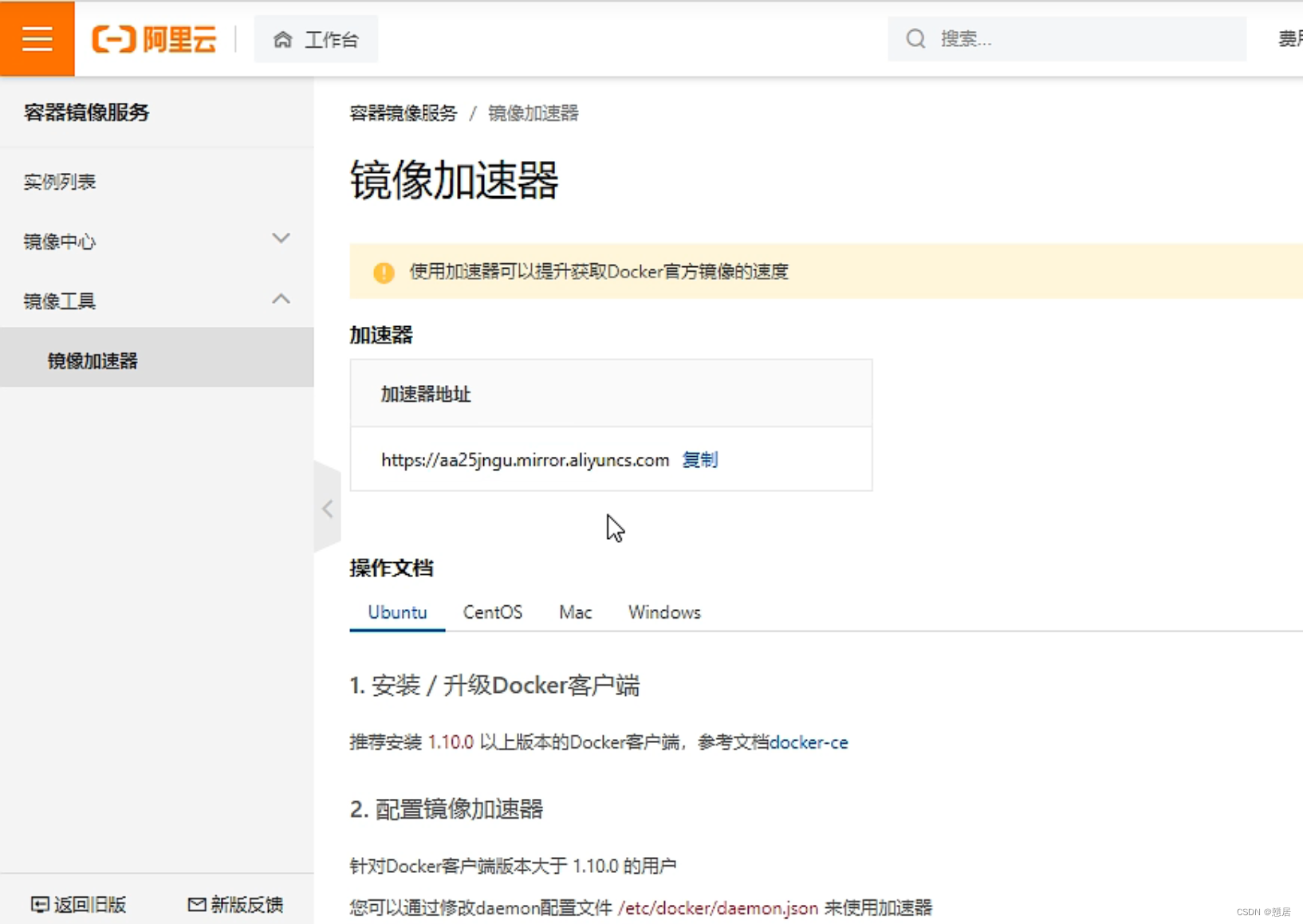This screenshot has height=924, width=1303.
Task: Click 容器镜像服务 breadcrumb link
Action: click(x=403, y=113)
